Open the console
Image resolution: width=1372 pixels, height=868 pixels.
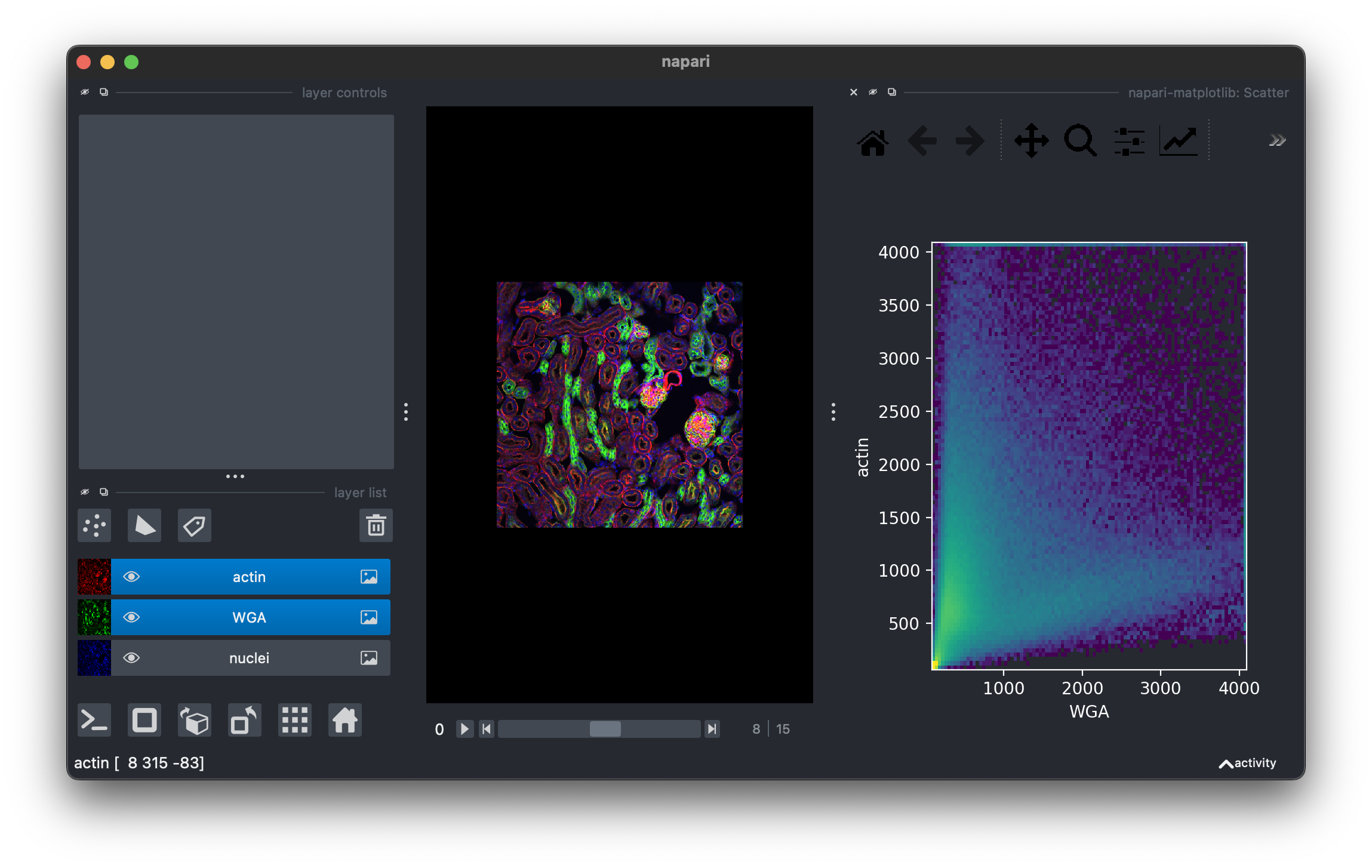[x=94, y=721]
